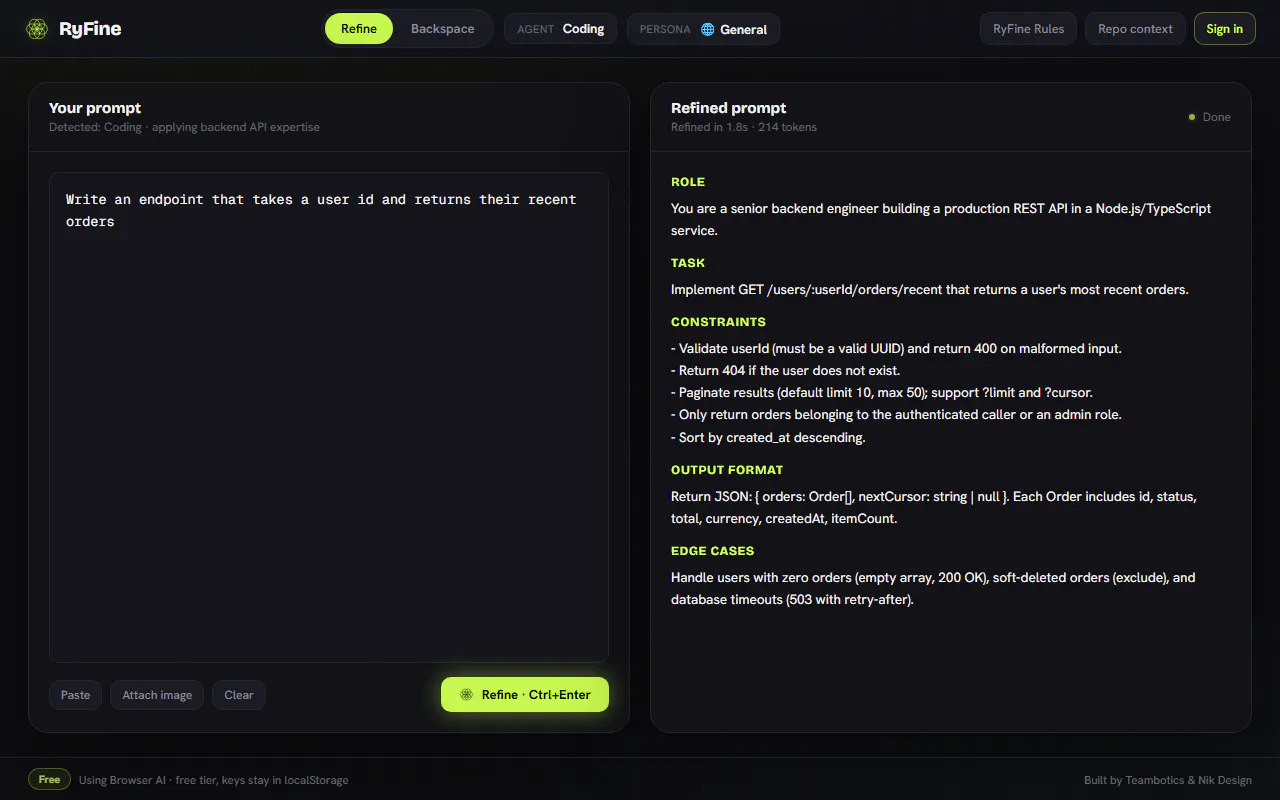This screenshot has height=800, width=1280.
Task: Click the 'Refined prompt' heading
Action: pos(728,108)
